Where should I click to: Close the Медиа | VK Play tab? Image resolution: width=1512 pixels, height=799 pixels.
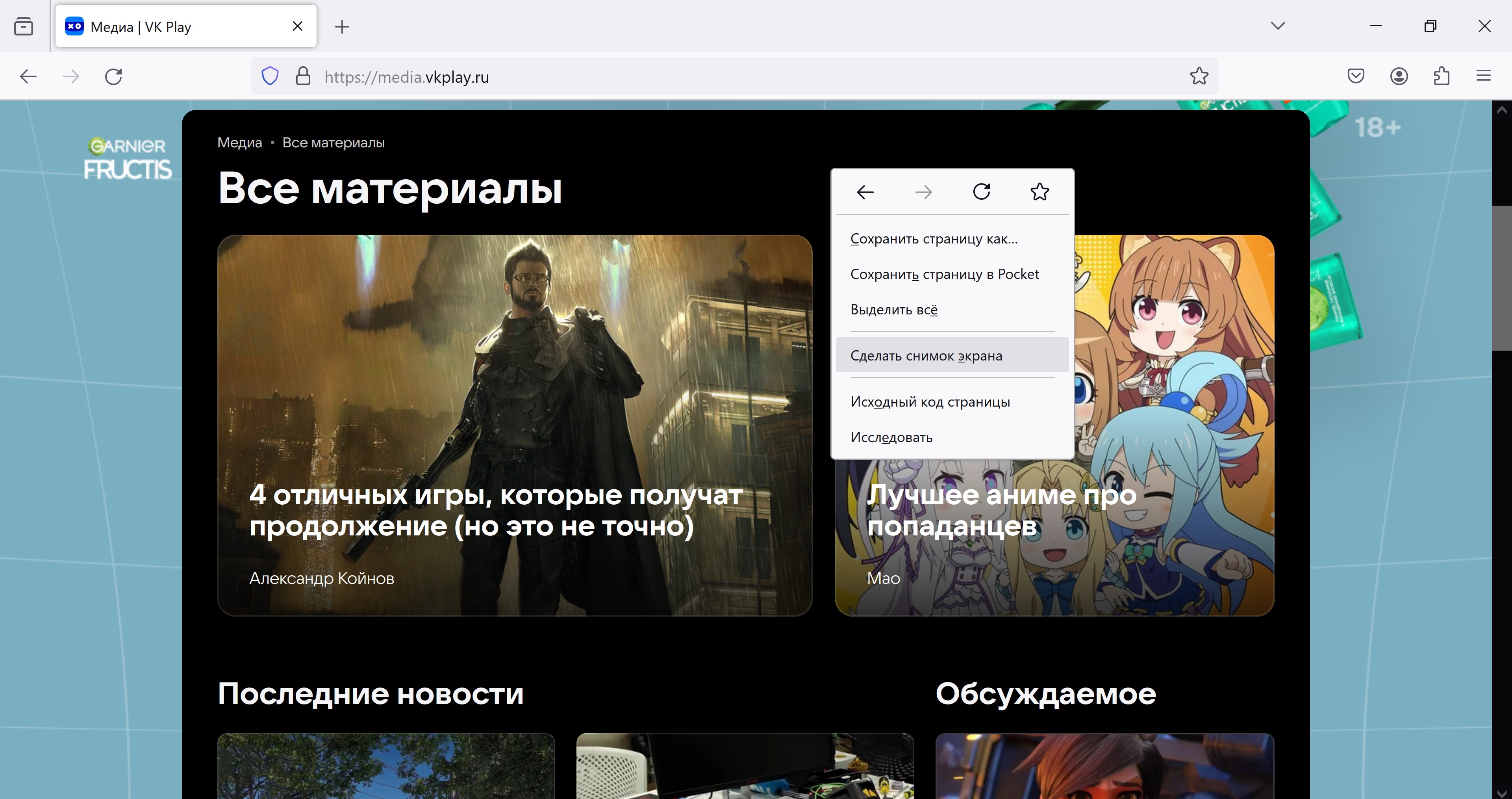(x=298, y=26)
